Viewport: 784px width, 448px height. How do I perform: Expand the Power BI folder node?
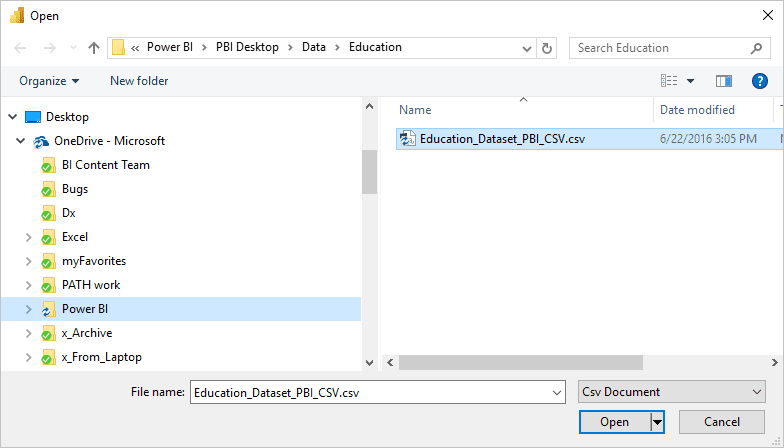coord(28,309)
